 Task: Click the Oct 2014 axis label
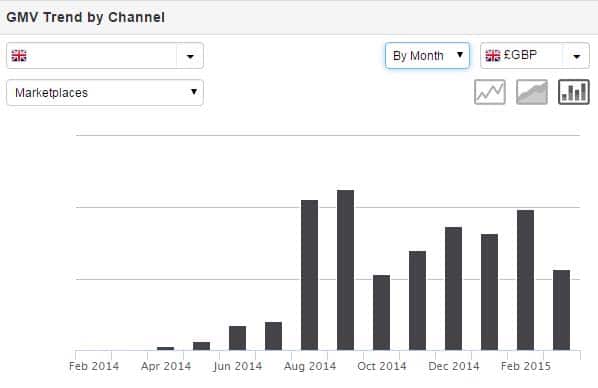pos(382,366)
